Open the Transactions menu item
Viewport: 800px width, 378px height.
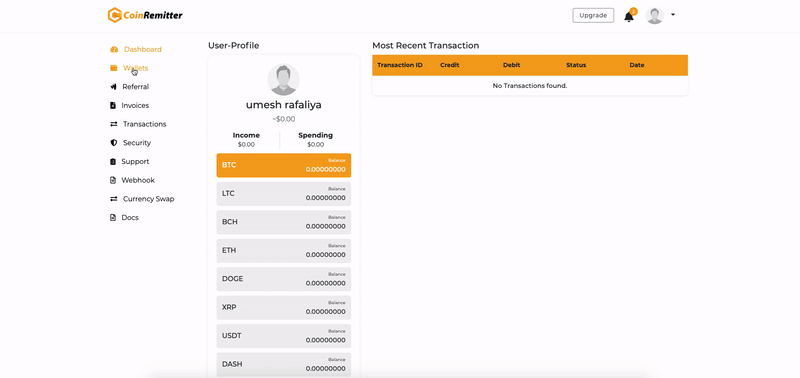pos(144,124)
